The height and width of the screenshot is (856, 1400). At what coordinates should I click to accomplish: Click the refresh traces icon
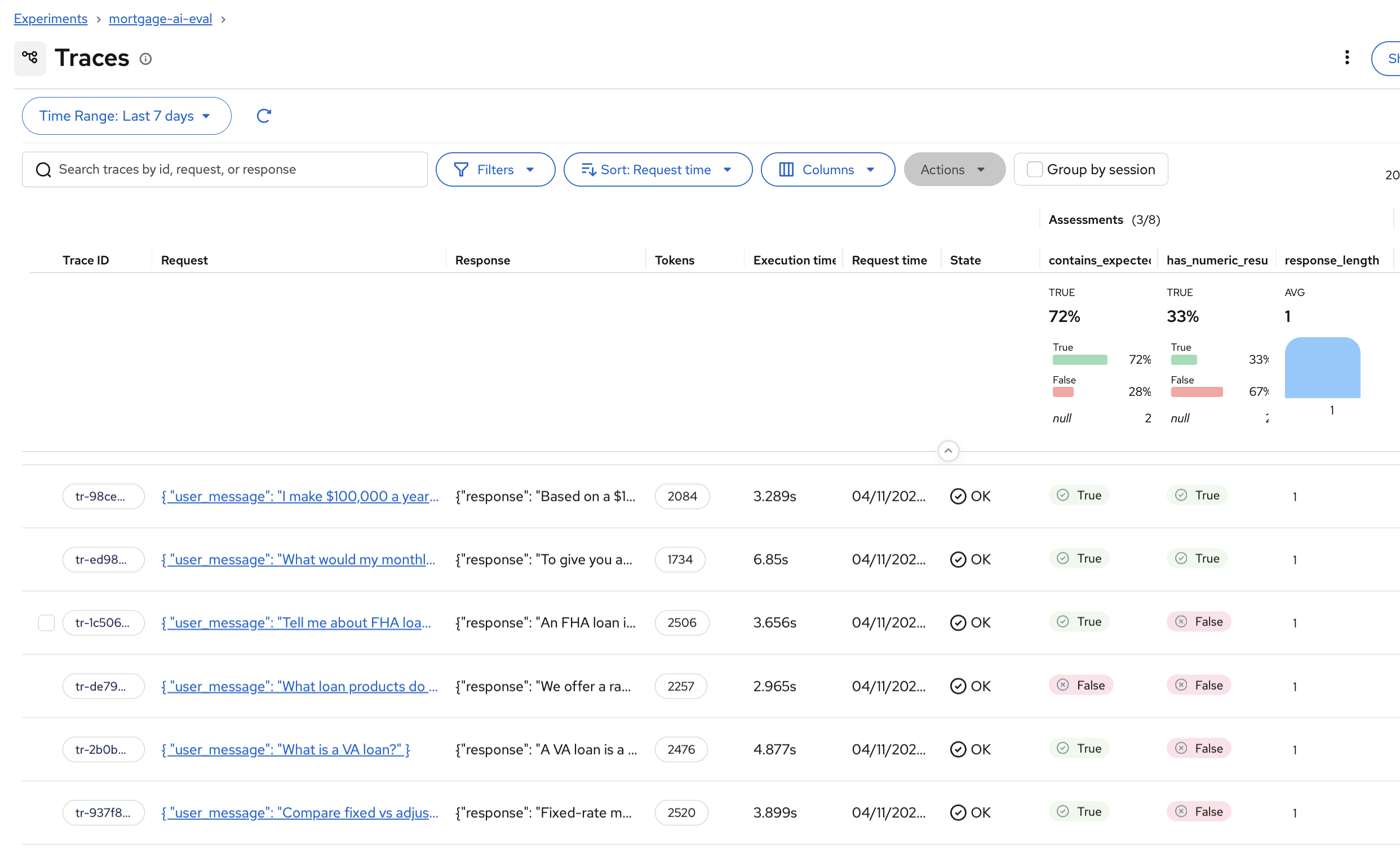point(264,116)
